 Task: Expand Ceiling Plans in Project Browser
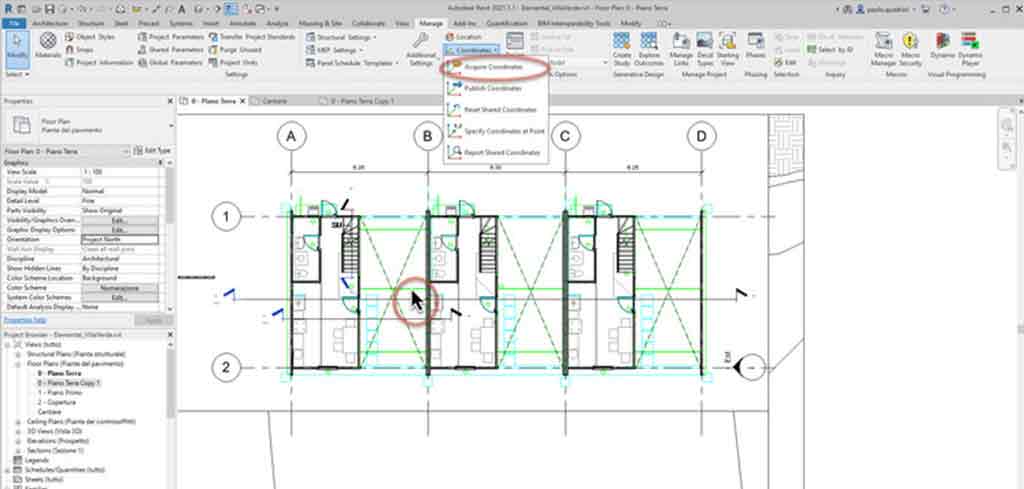point(18,423)
